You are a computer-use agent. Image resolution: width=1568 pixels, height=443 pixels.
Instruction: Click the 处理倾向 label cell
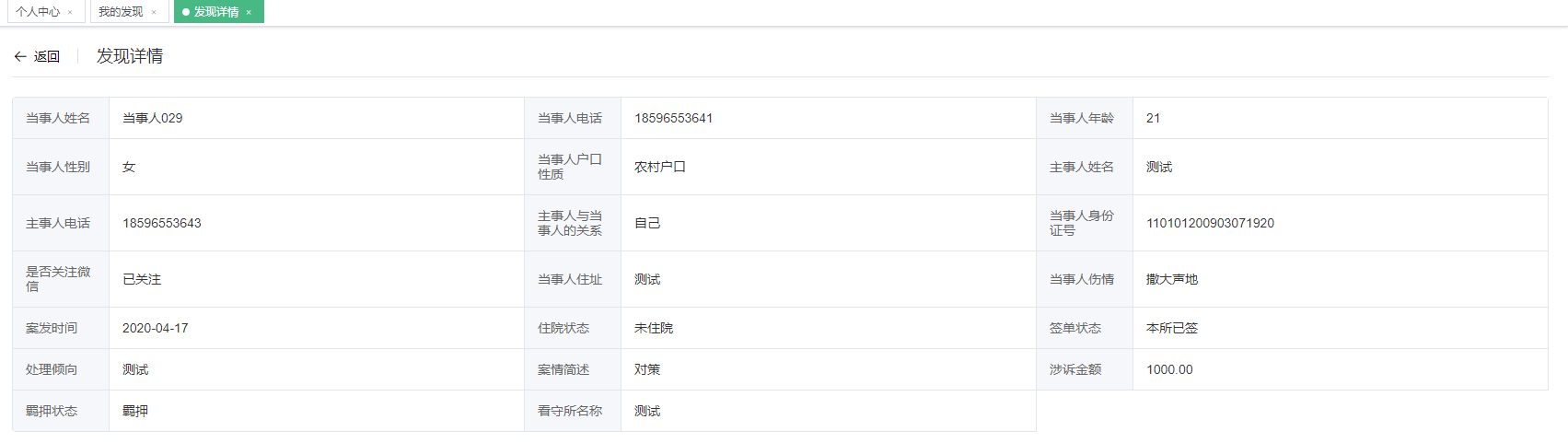click(61, 369)
